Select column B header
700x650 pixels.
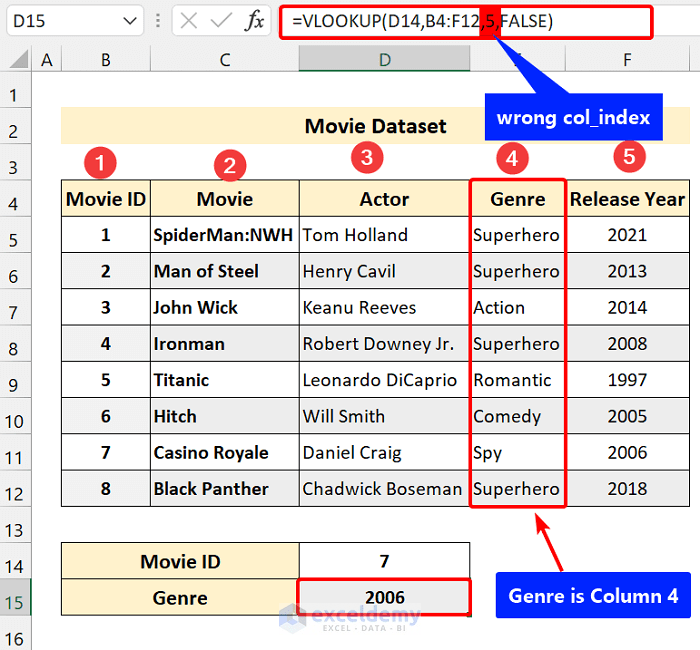(106, 60)
